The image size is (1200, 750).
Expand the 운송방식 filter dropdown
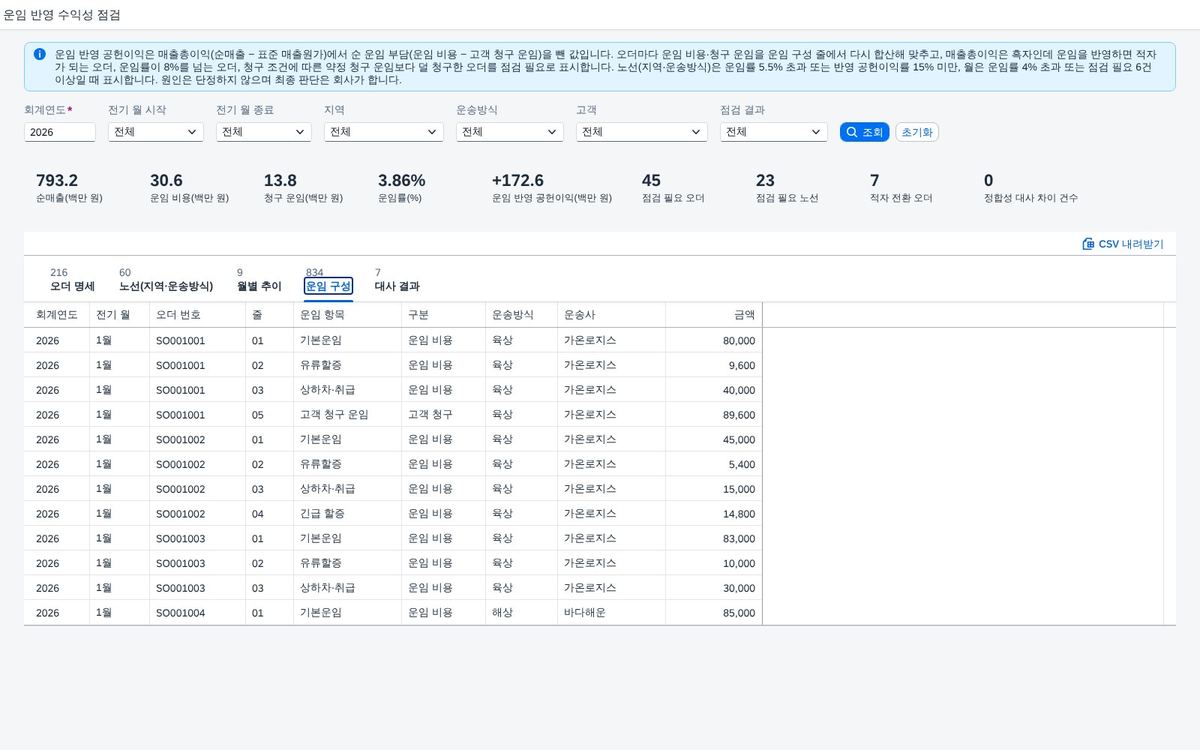tap(510, 132)
